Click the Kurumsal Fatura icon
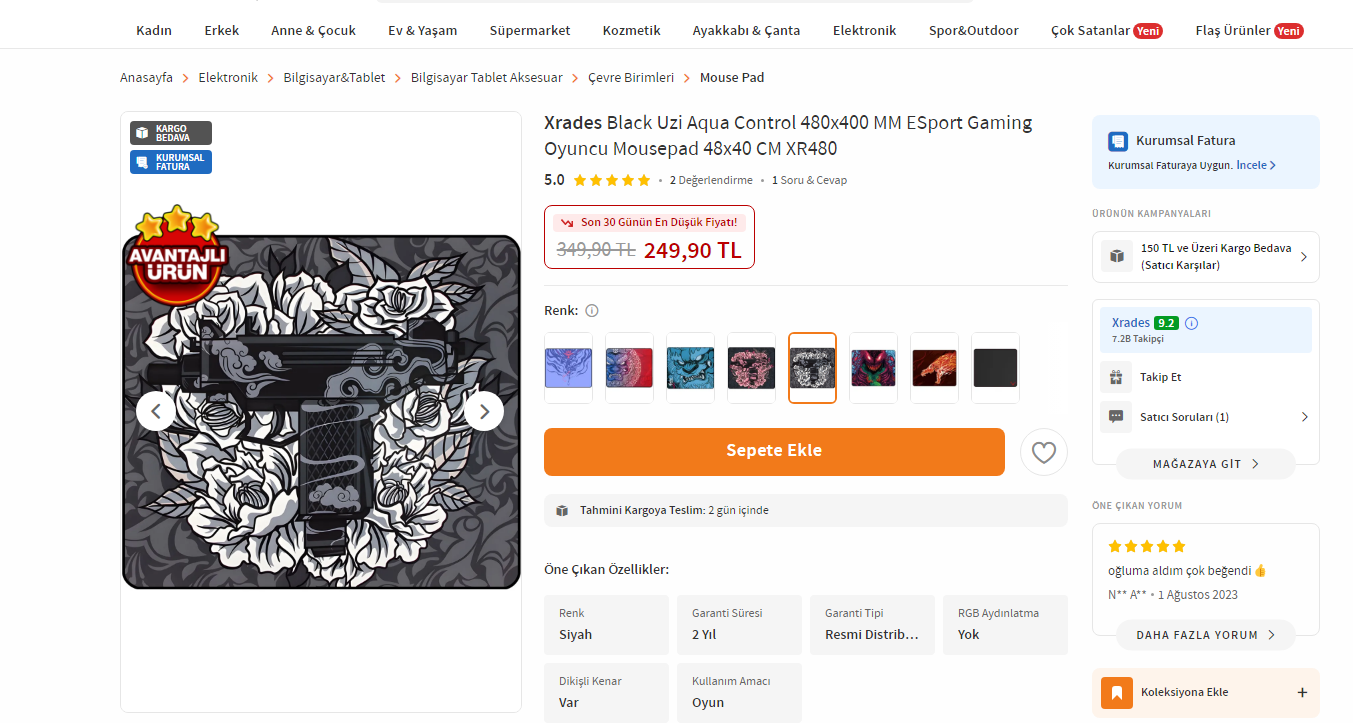 pyautogui.click(x=1118, y=141)
